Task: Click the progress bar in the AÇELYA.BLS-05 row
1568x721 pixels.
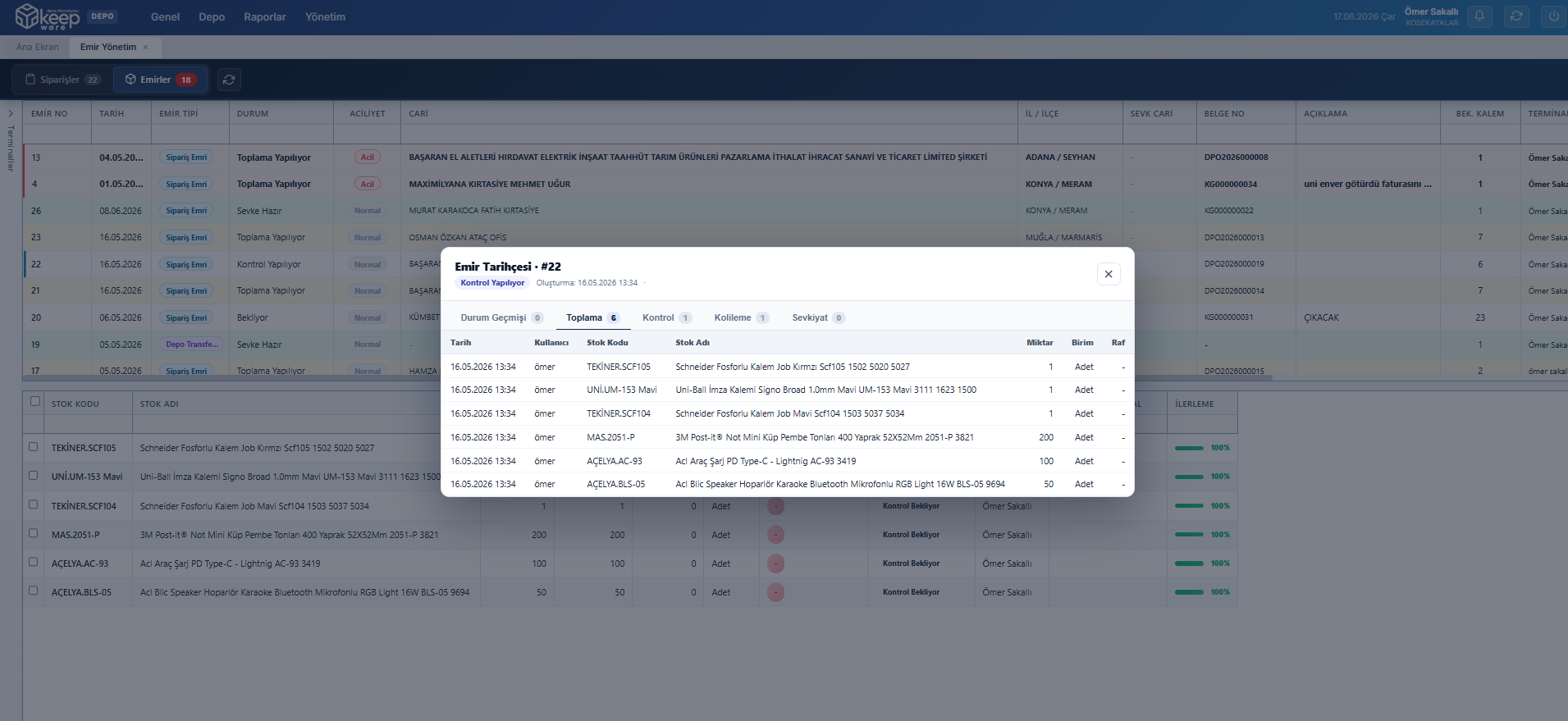Action: pyautogui.click(x=1189, y=592)
